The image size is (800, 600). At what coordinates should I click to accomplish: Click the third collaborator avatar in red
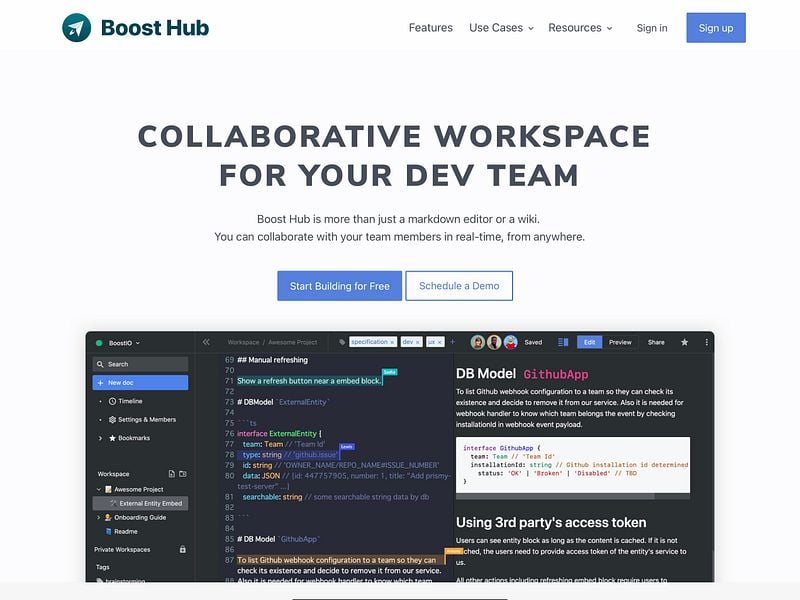point(511,342)
